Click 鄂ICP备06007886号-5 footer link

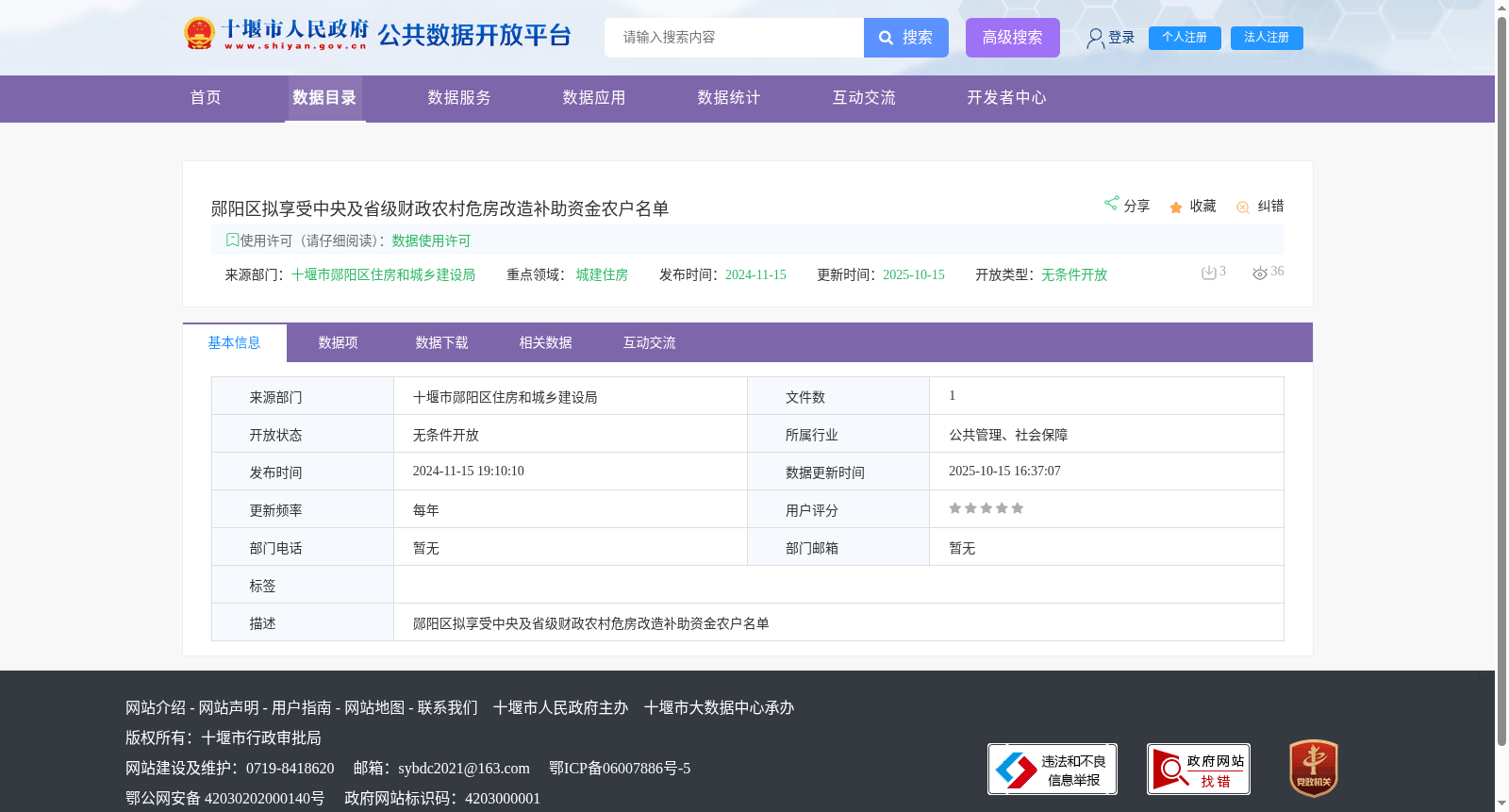pos(620,768)
